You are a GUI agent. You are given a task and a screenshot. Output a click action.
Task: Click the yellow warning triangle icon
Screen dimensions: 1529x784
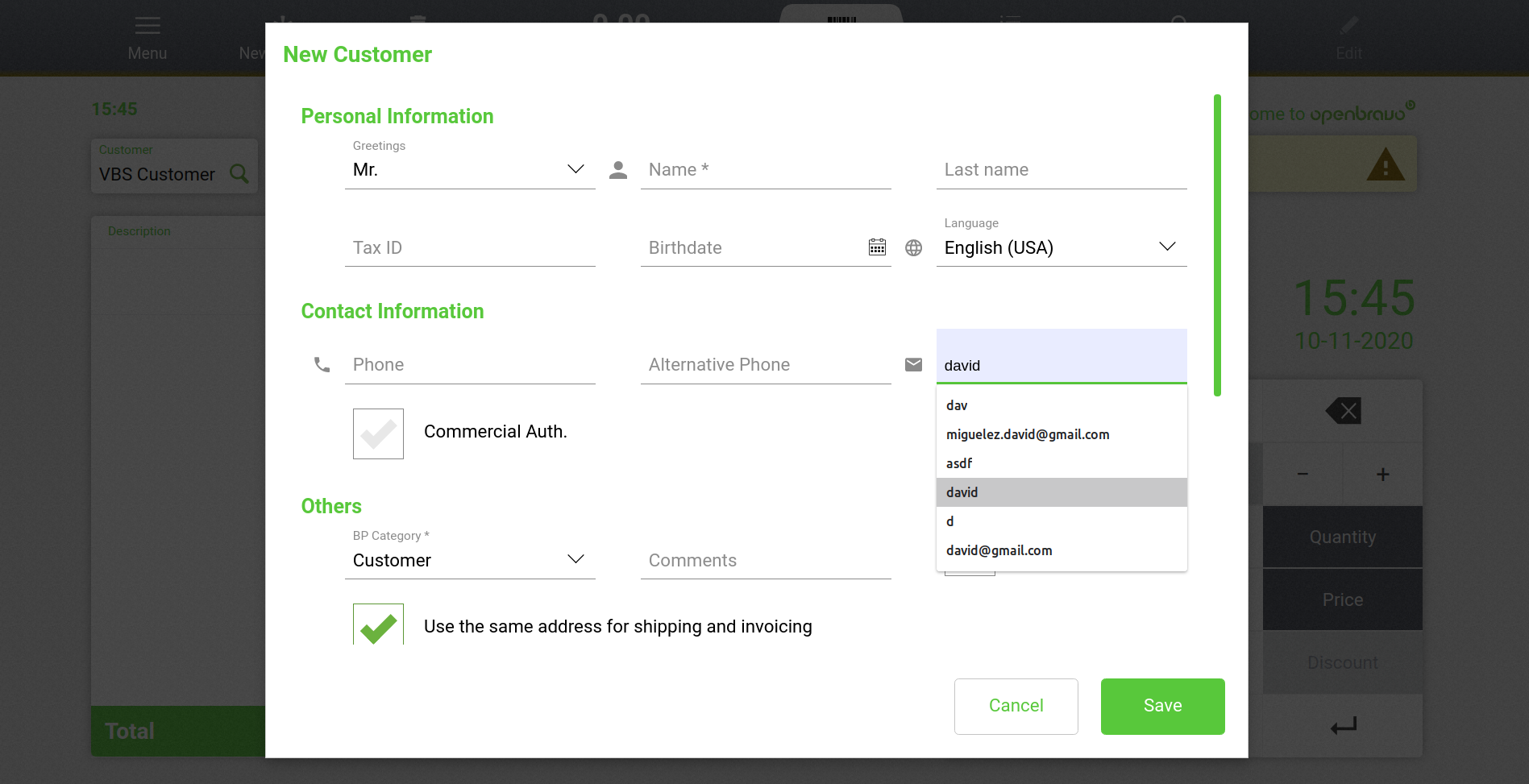pos(1385,164)
